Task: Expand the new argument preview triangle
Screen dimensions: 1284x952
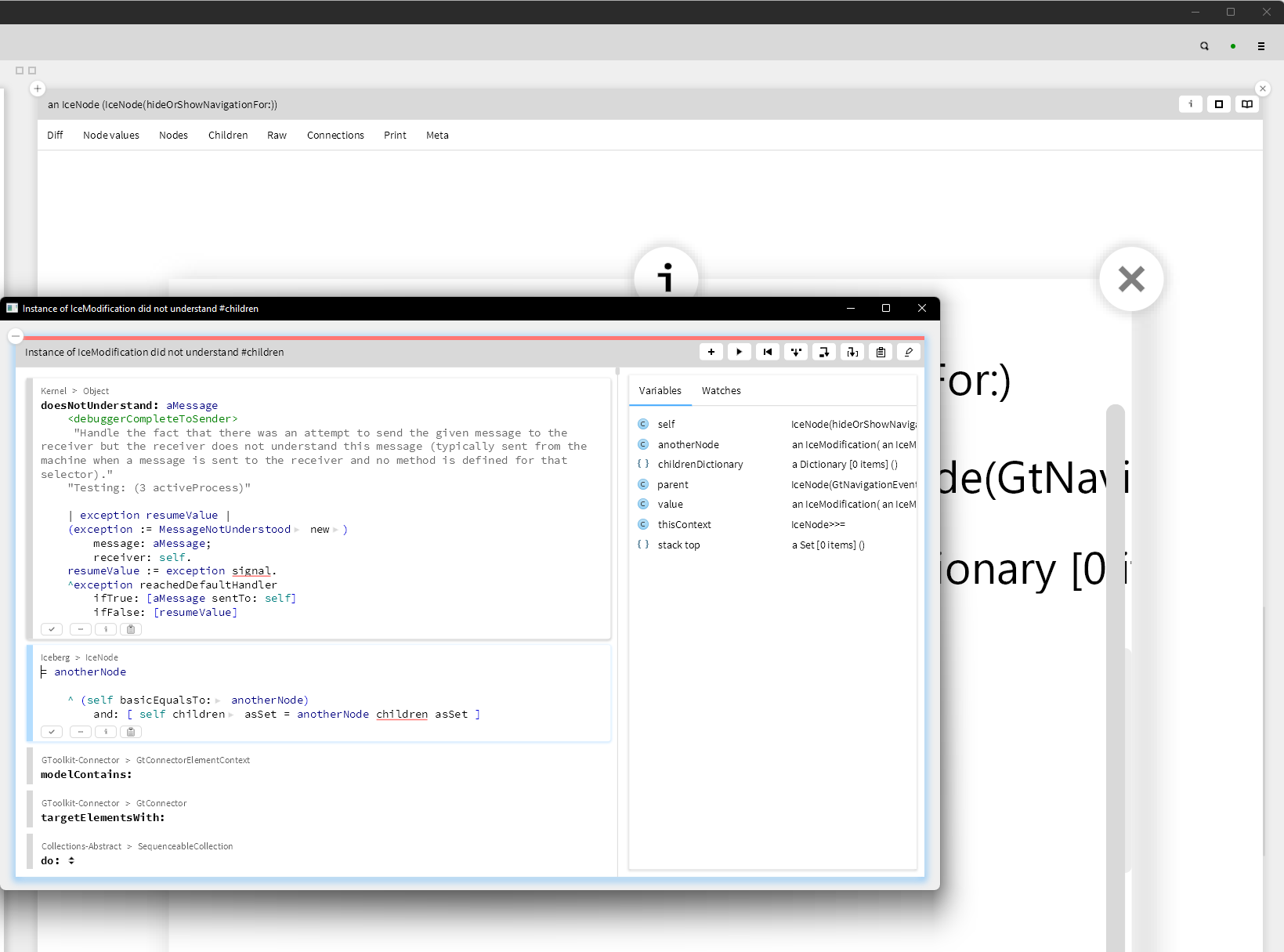Action: click(335, 529)
